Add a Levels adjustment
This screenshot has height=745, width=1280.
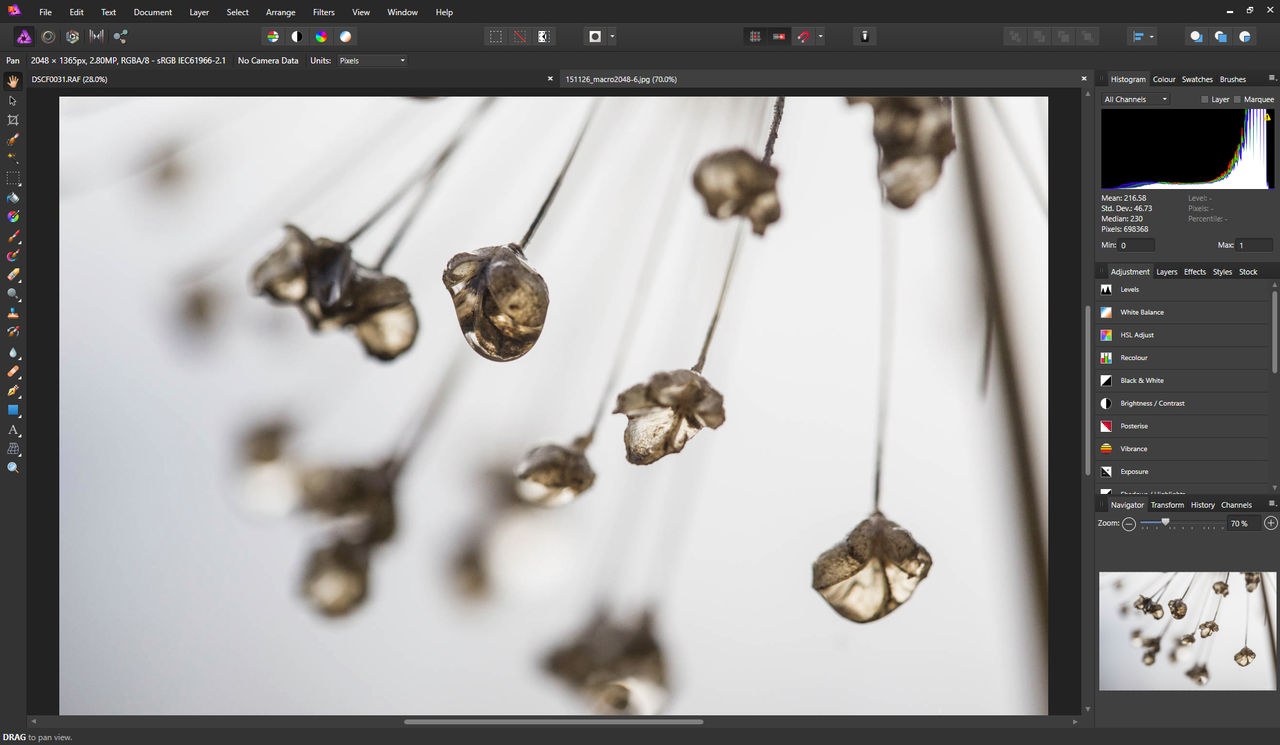point(1183,289)
